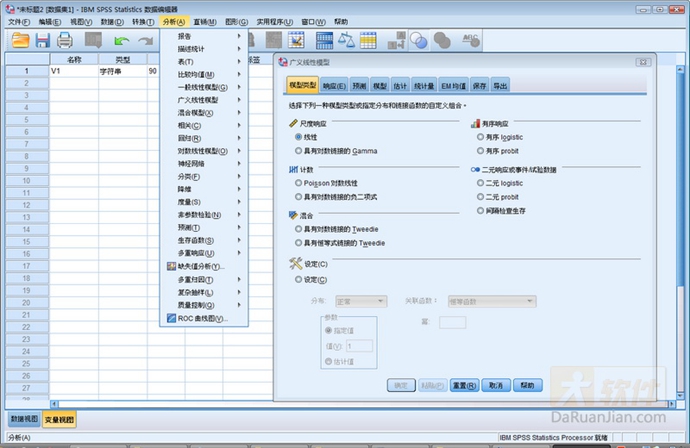Open a data file with the folder icon
690x448 pixels.
click(20, 40)
